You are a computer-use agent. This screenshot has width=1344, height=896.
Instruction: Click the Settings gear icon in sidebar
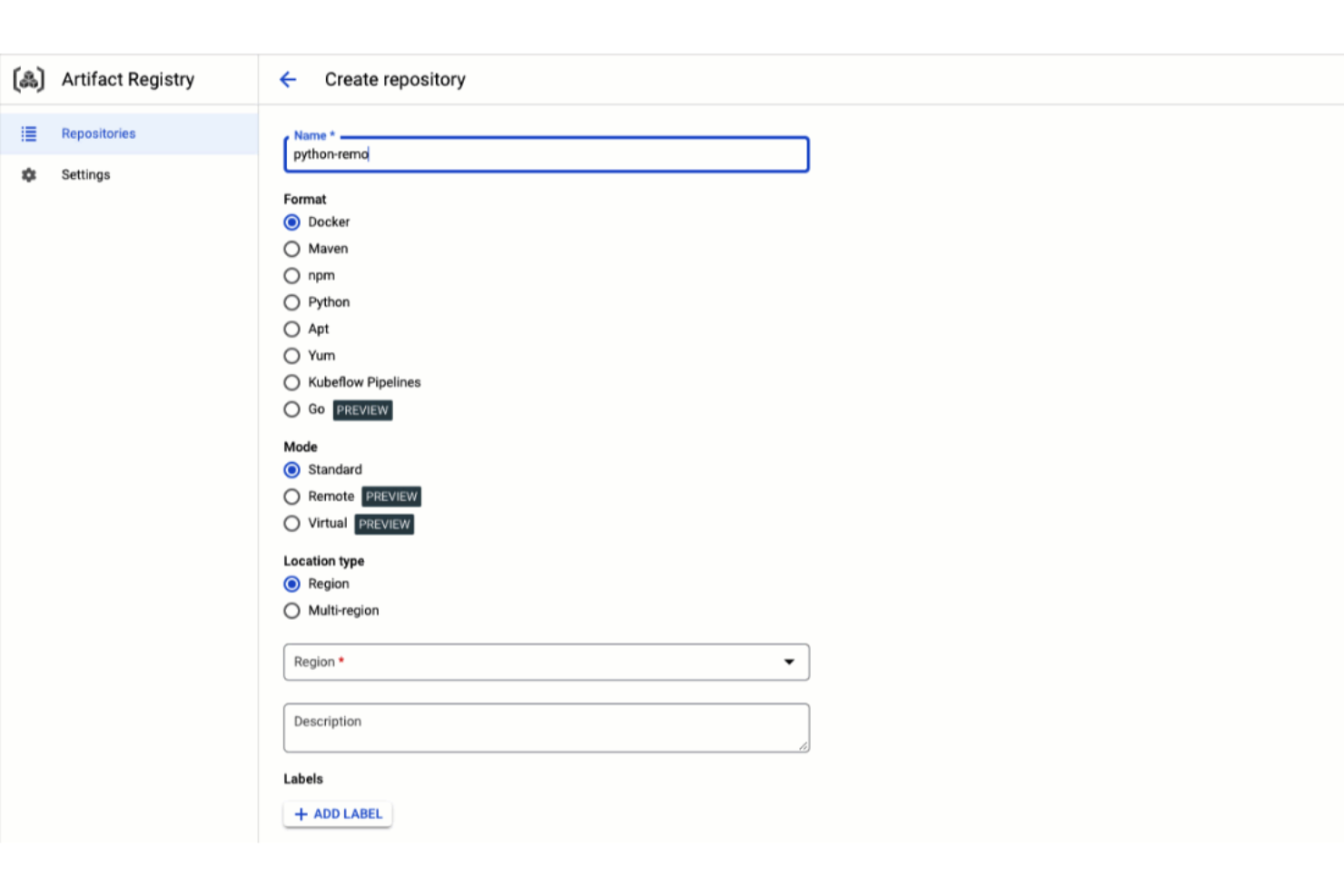click(29, 174)
